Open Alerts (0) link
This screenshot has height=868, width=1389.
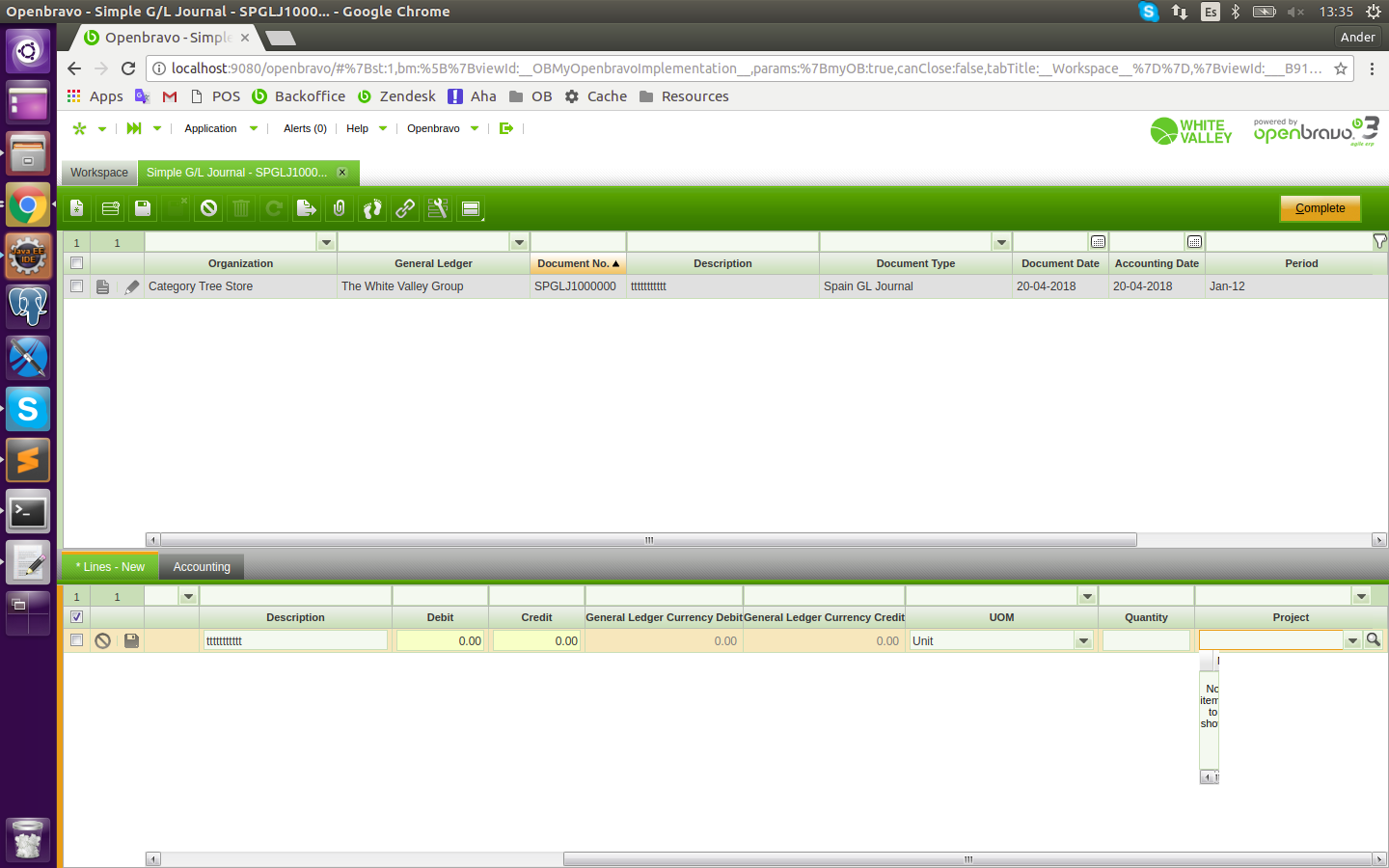(x=305, y=128)
